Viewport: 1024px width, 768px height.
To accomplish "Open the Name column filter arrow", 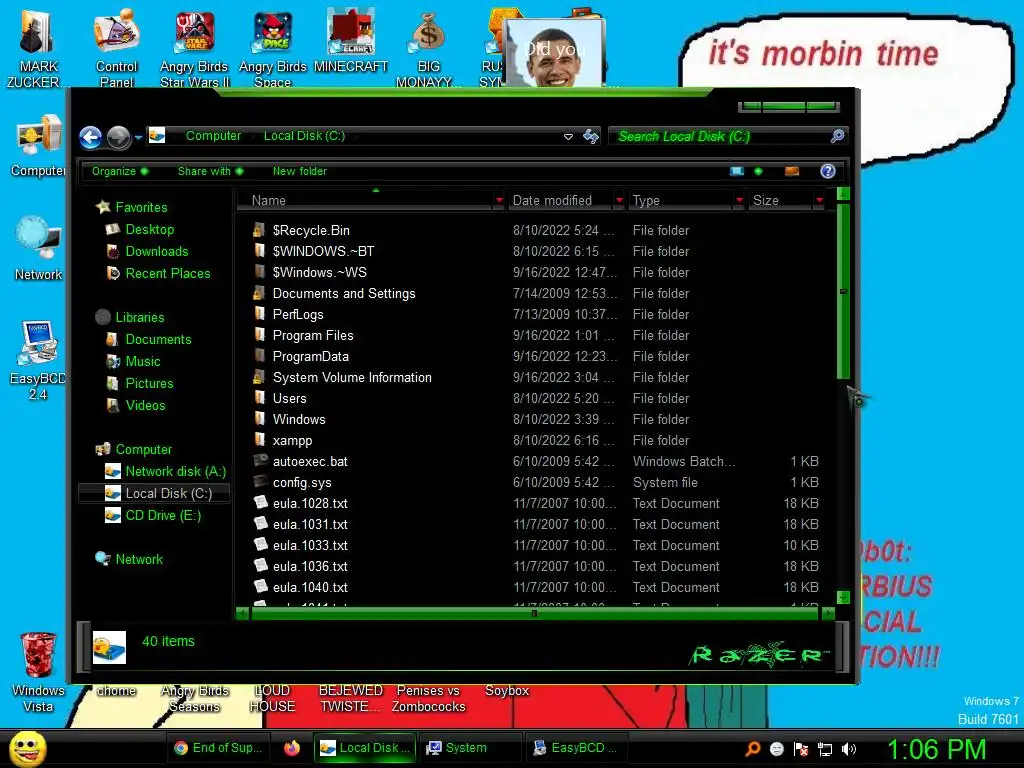I will tap(500, 200).
